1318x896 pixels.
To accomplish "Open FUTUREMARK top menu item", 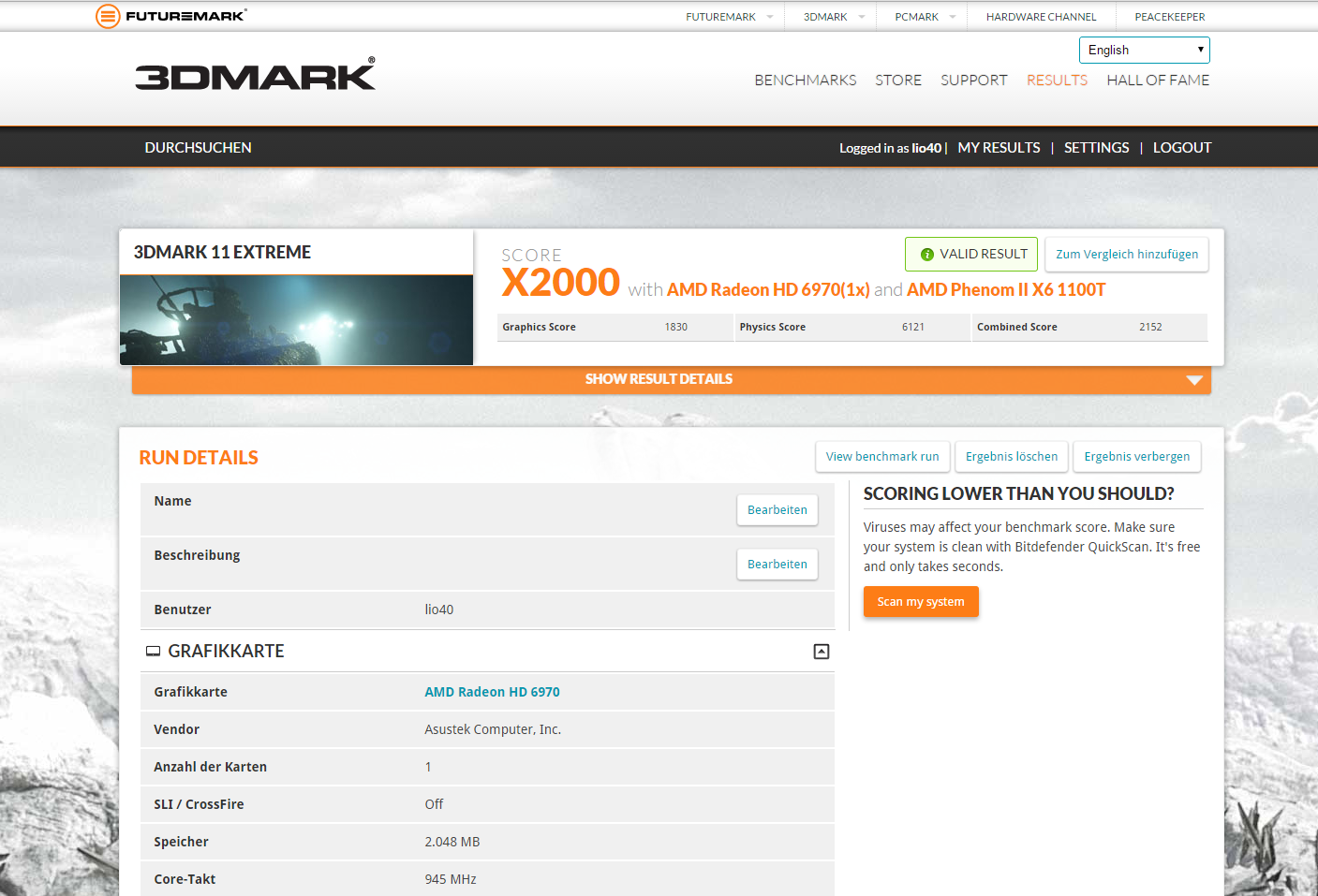I will tap(720, 17).
